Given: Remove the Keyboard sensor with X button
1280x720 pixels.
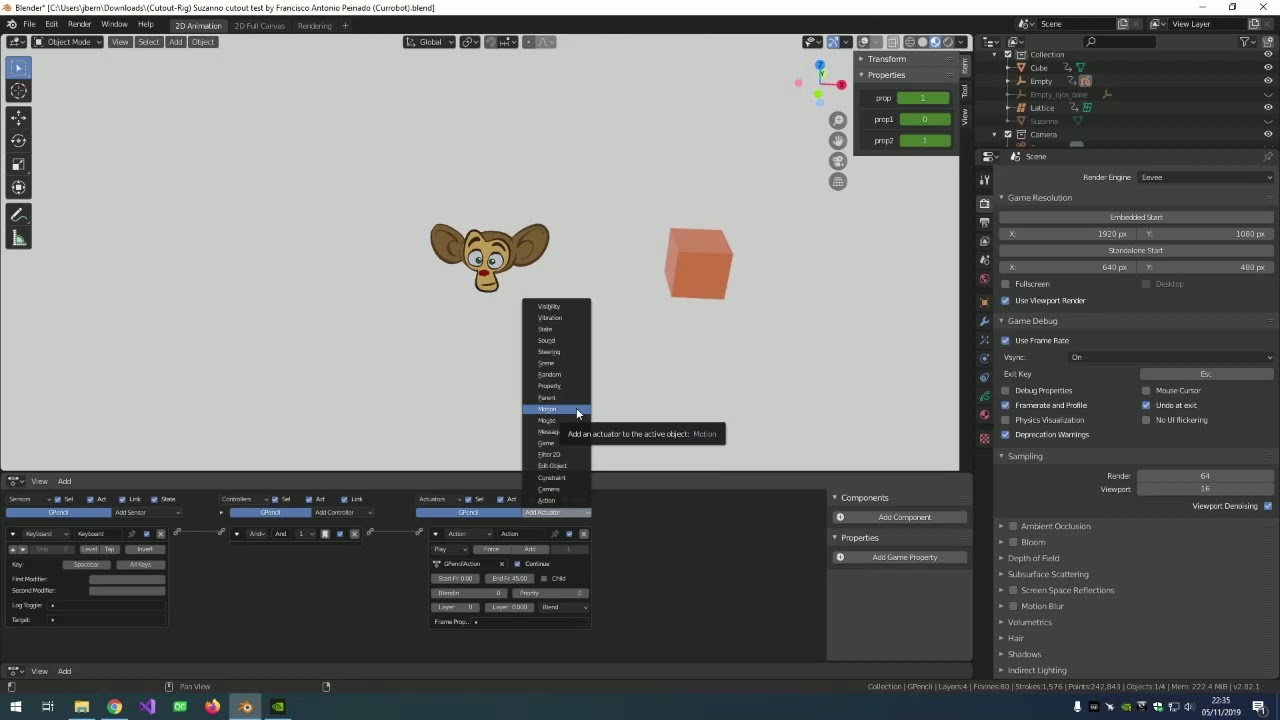Looking at the screenshot, I should pos(161,534).
